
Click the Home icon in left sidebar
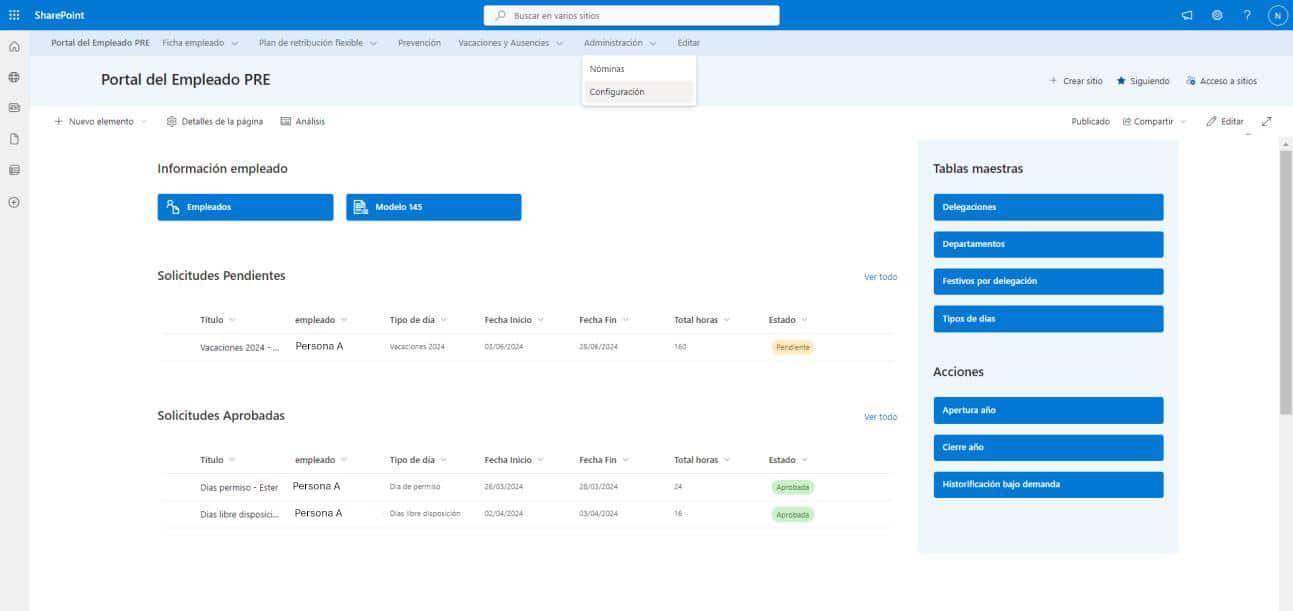[x=14, y=47]
